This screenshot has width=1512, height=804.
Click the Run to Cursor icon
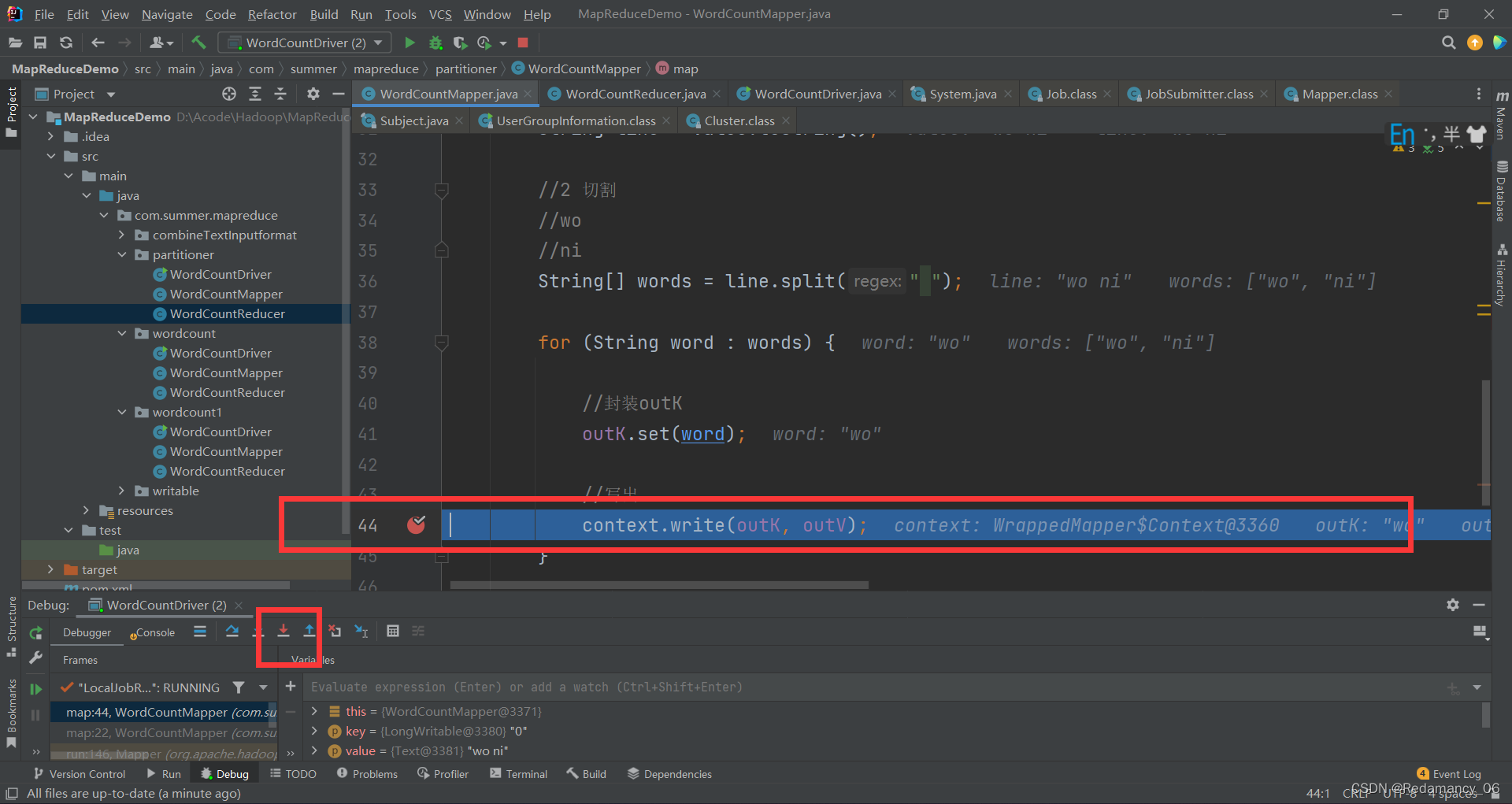(x=361, y=631)
